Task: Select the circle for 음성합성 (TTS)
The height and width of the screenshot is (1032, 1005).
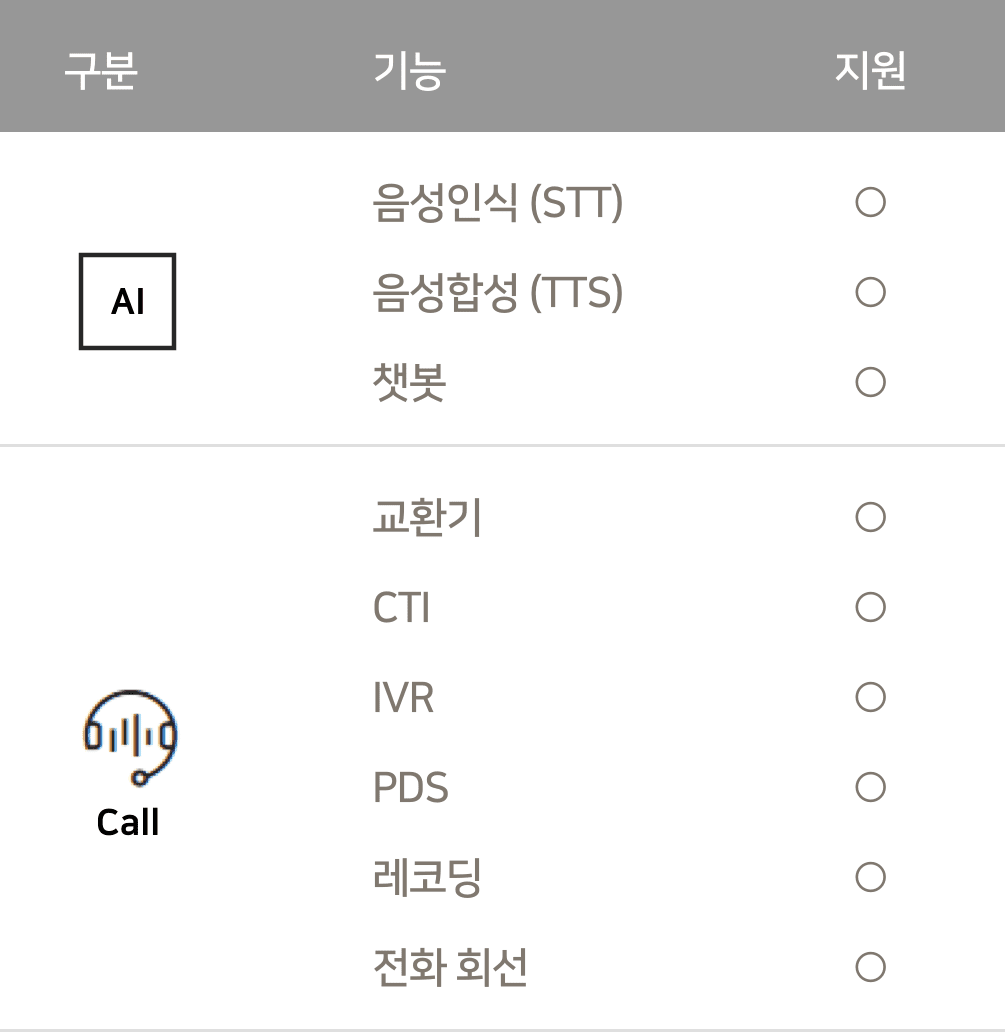Action: tap(870, 292)
